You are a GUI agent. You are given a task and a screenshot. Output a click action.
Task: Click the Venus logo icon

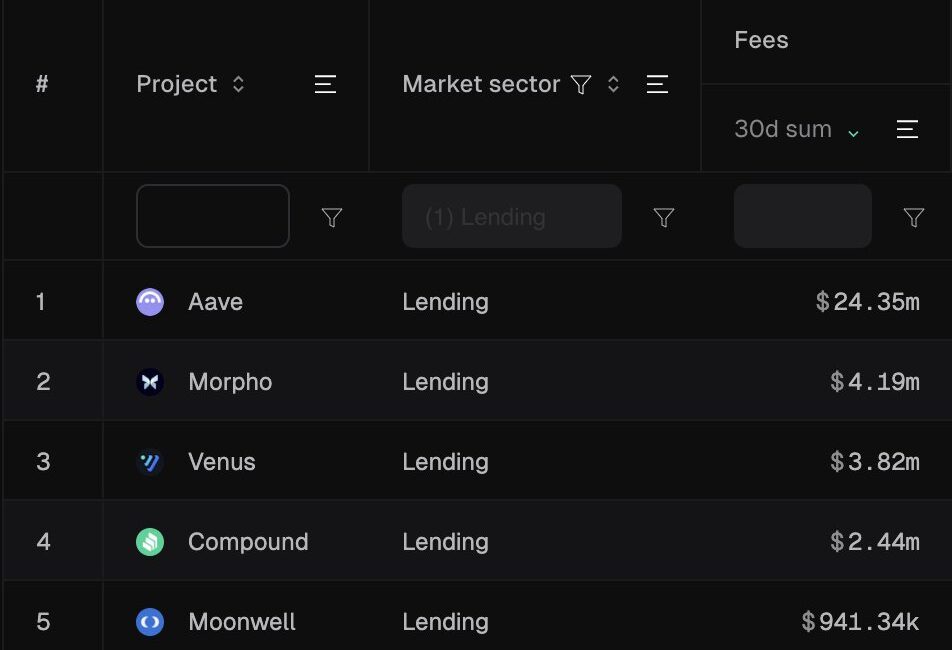pos(150,462)
